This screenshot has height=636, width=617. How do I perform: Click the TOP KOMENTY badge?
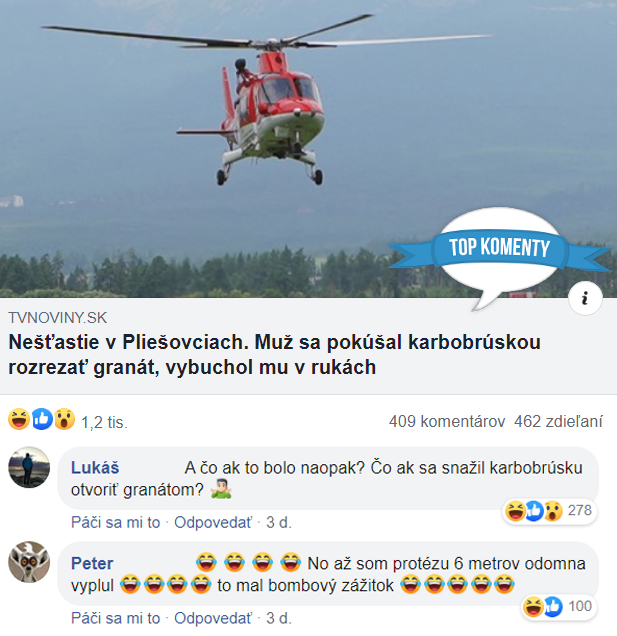(499, 247)
